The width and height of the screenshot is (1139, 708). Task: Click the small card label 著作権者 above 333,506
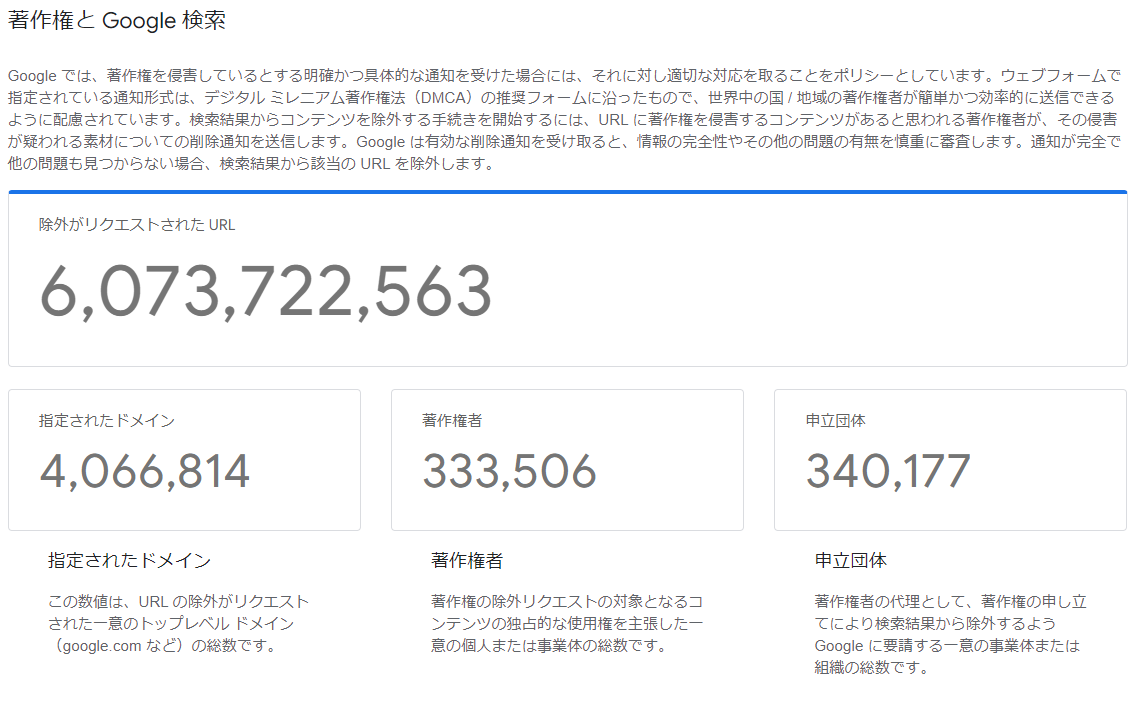point(452,420)
